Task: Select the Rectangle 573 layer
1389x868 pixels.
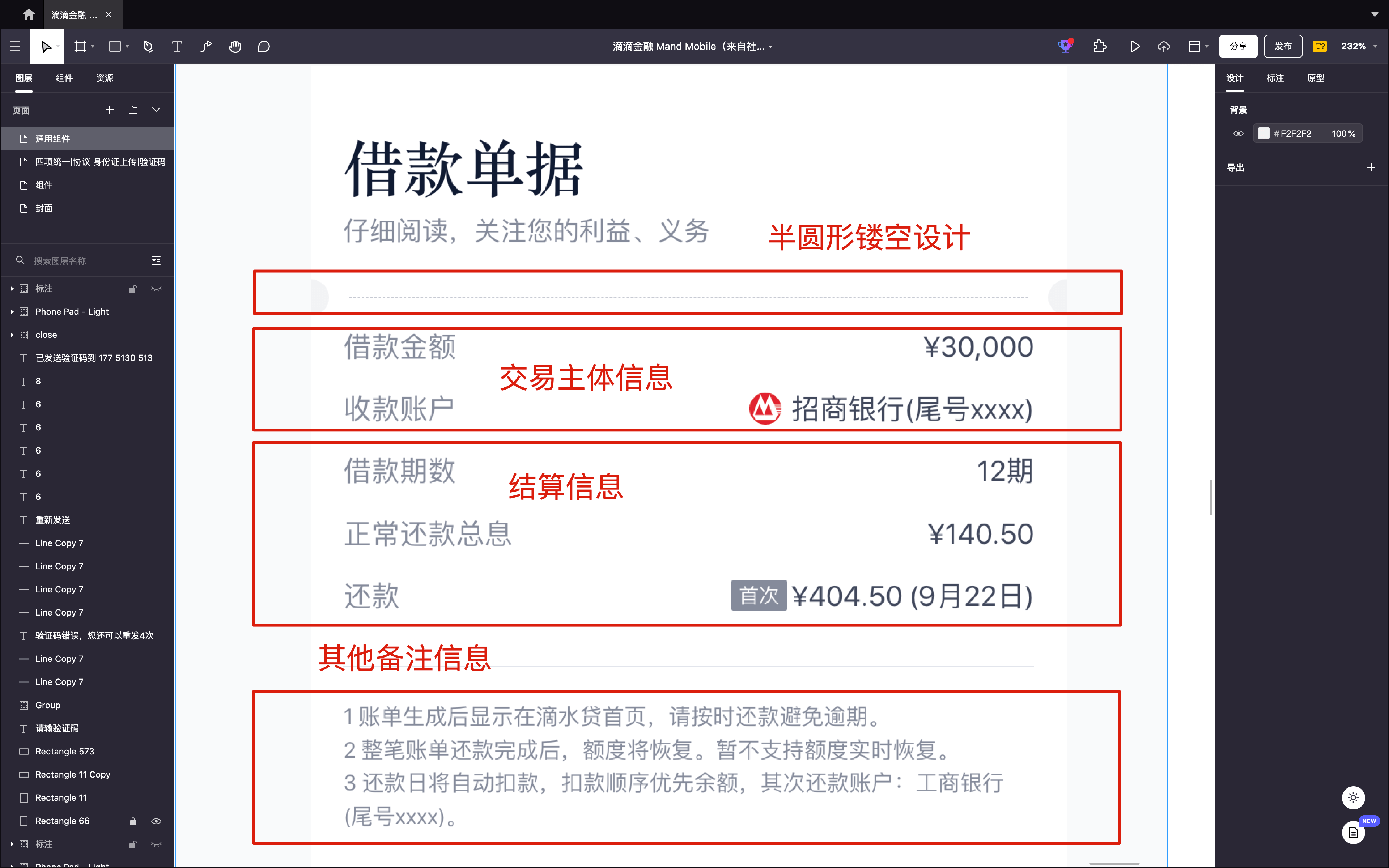Action: (x=87, y=752)
